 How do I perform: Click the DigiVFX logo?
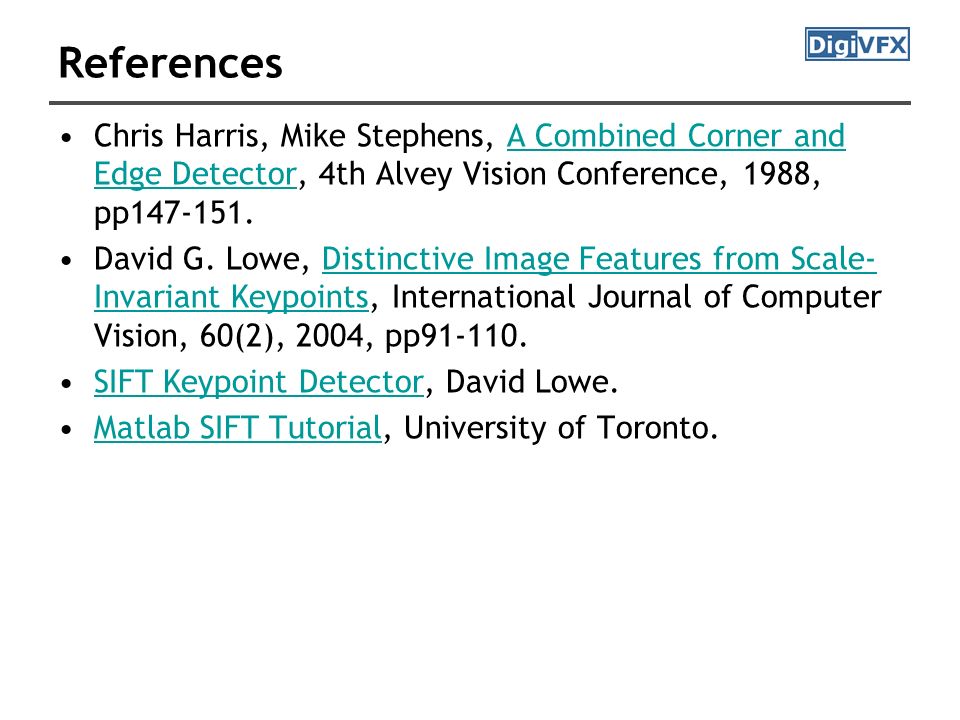pos(857,44)
